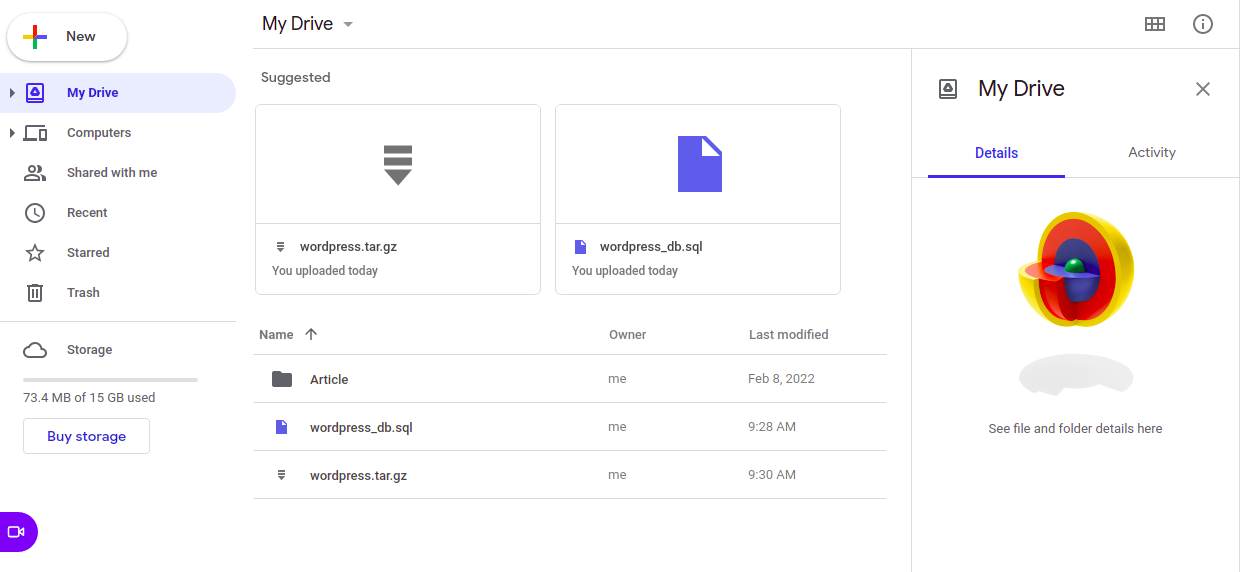Click the My Drive icon in details panel
This screenshot has width=1241, height=572.
(948, 89)
